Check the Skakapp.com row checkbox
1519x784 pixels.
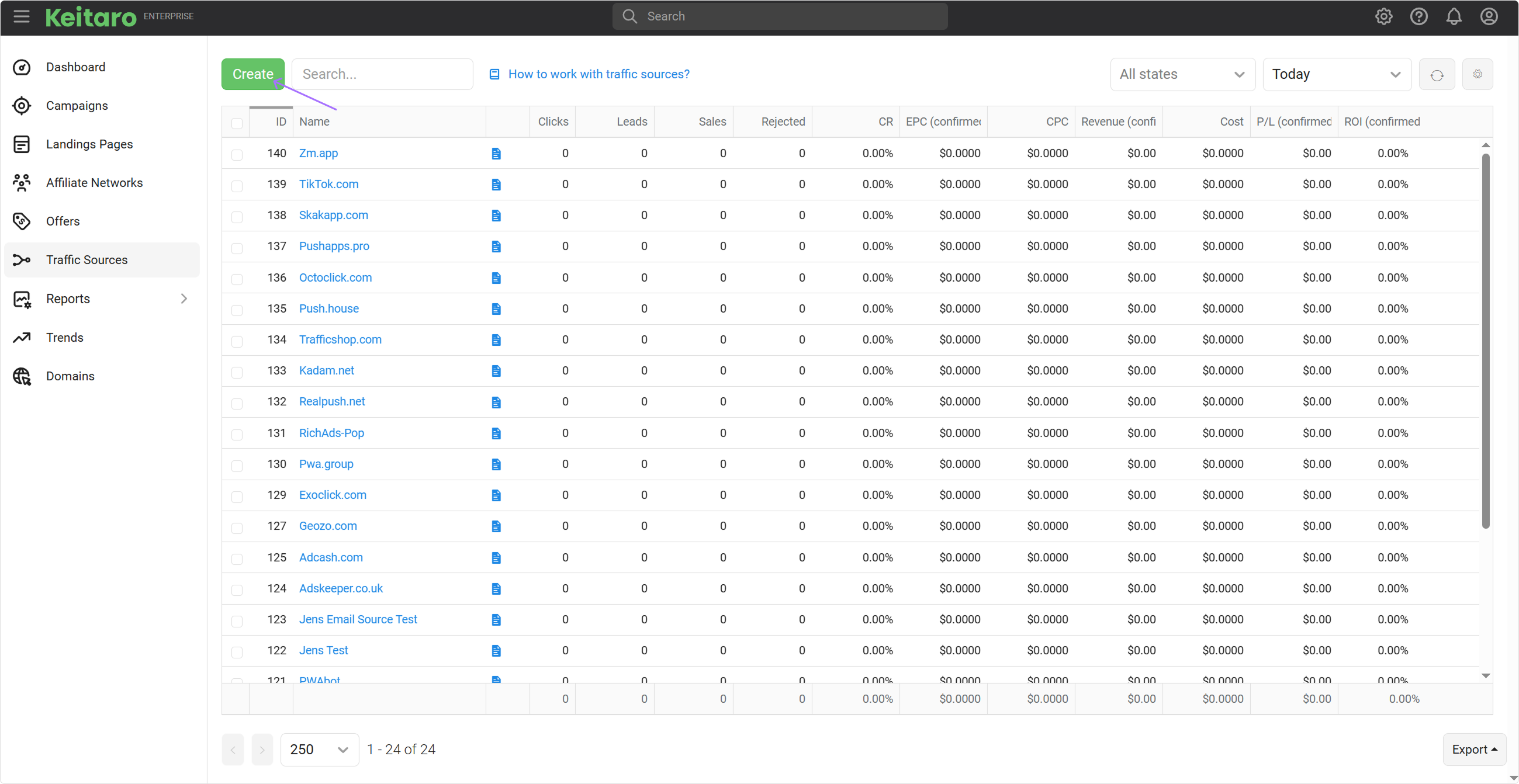pos(237,216)
